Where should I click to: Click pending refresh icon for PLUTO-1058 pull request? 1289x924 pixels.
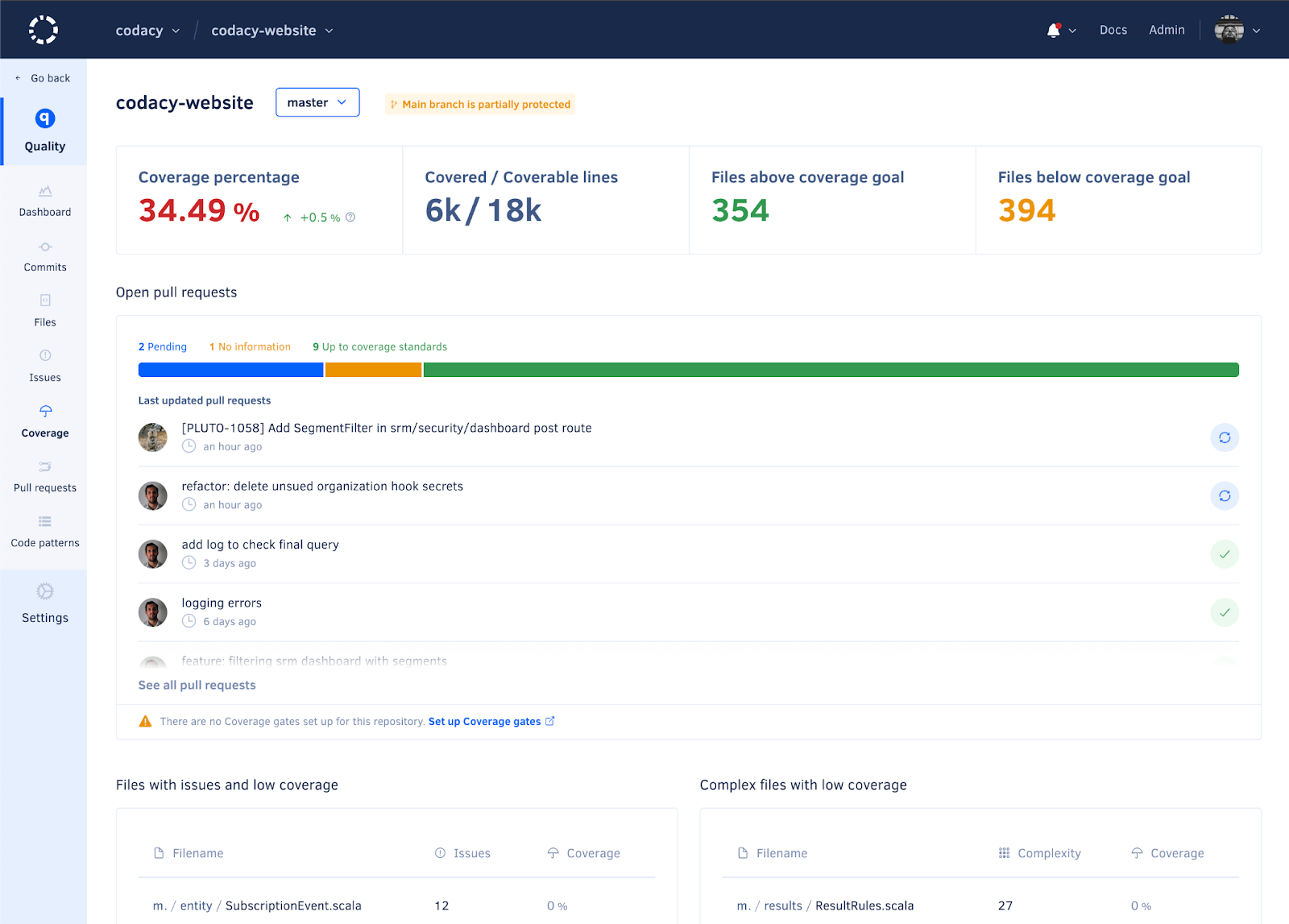(x=1225, y=437)
